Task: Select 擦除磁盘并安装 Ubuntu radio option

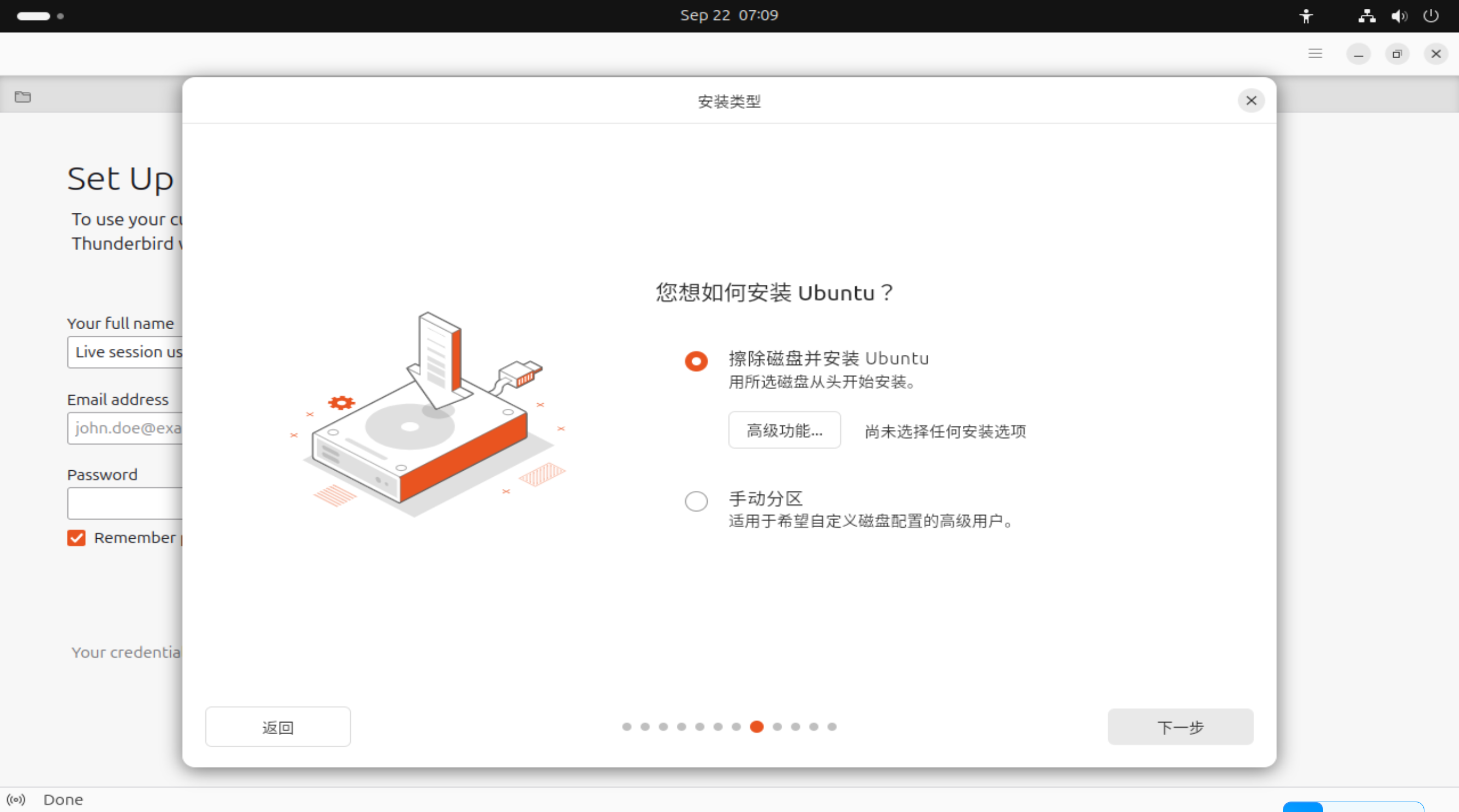Action: tap(696, 360)
